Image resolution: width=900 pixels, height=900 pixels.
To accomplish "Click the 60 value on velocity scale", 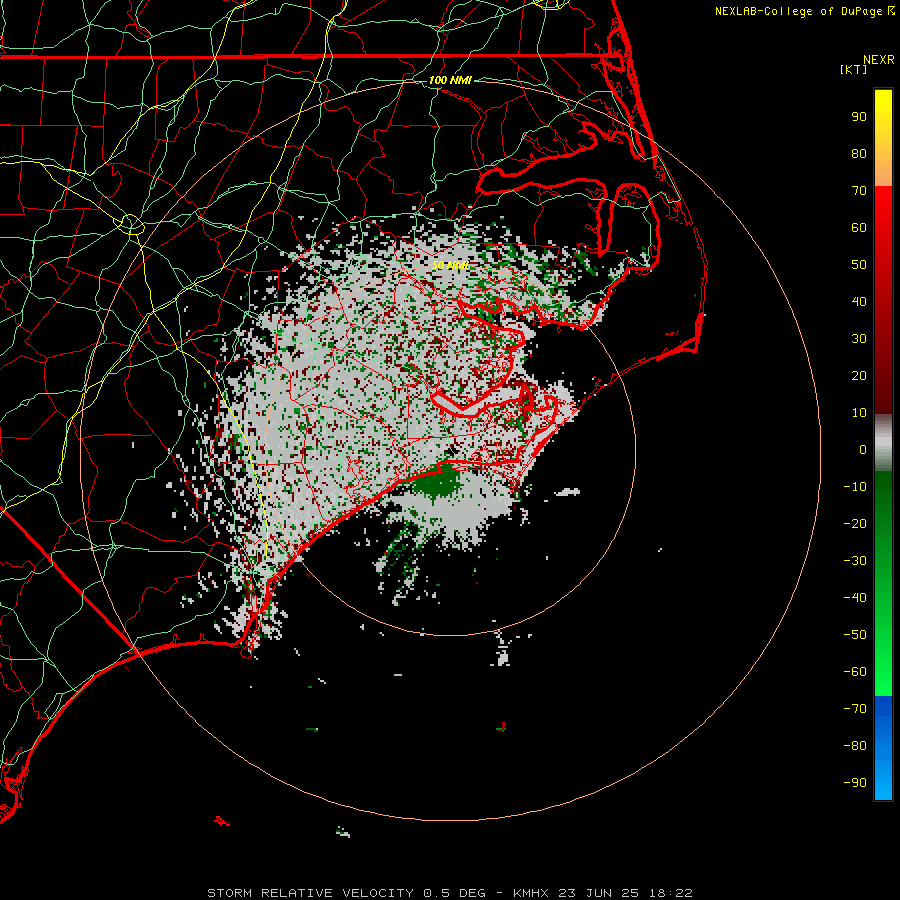I will coord(859,228).
